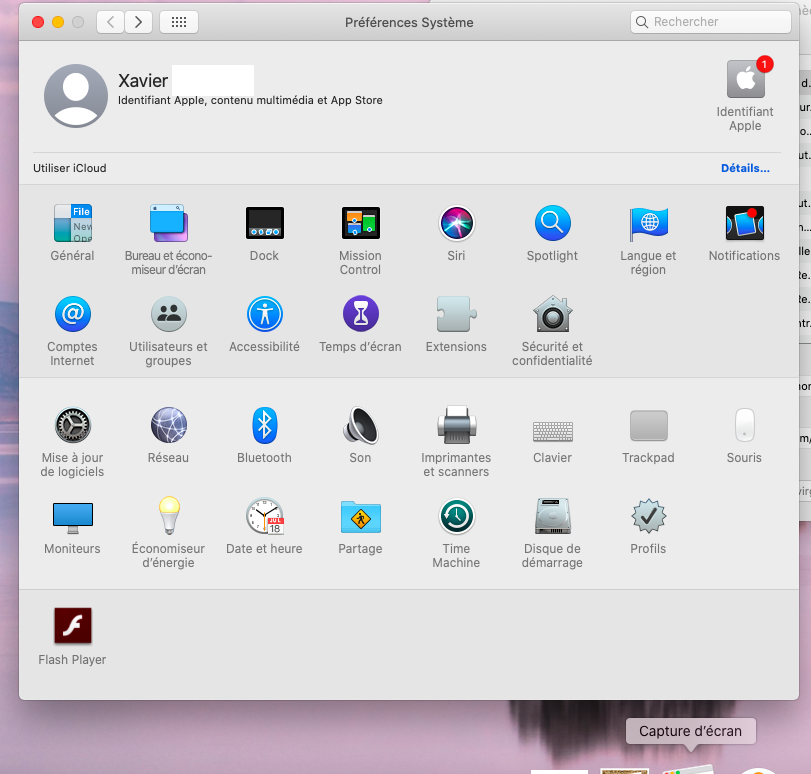811x774 pixels.
Task: Open the Extensions pane
Action: tap(457, 314)
